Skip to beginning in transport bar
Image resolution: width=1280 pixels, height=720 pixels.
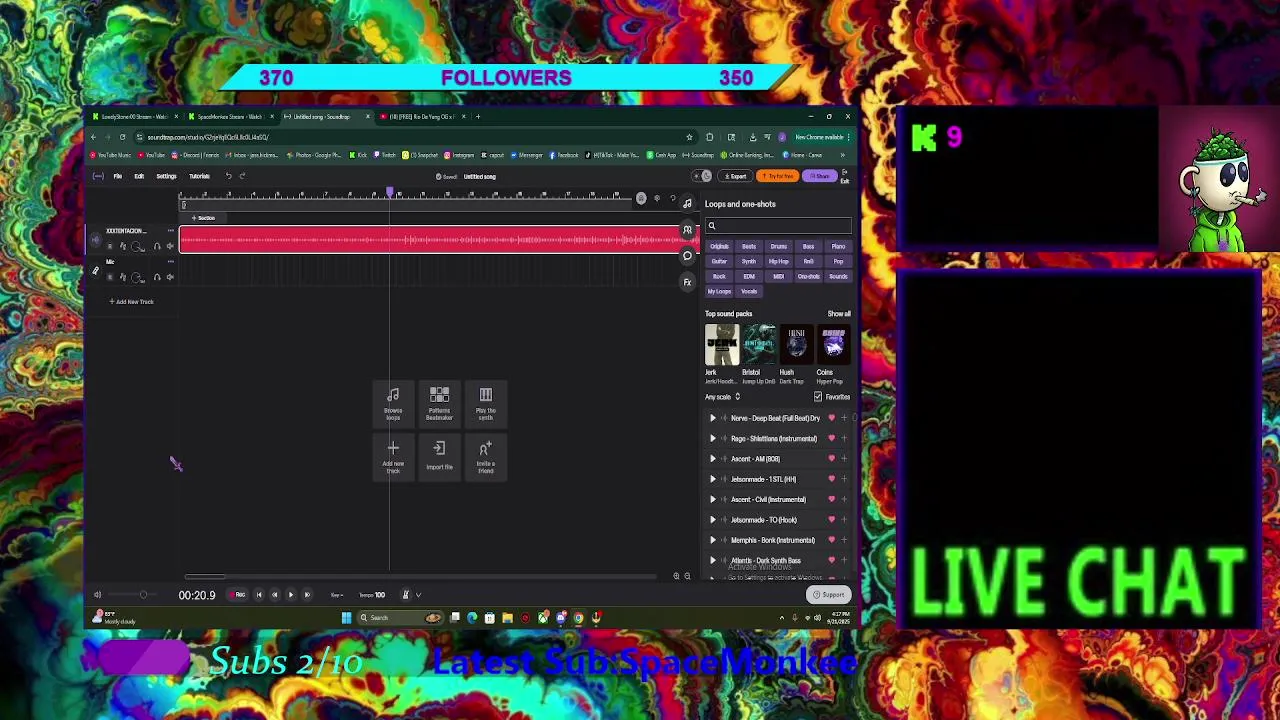click(258, 595)
